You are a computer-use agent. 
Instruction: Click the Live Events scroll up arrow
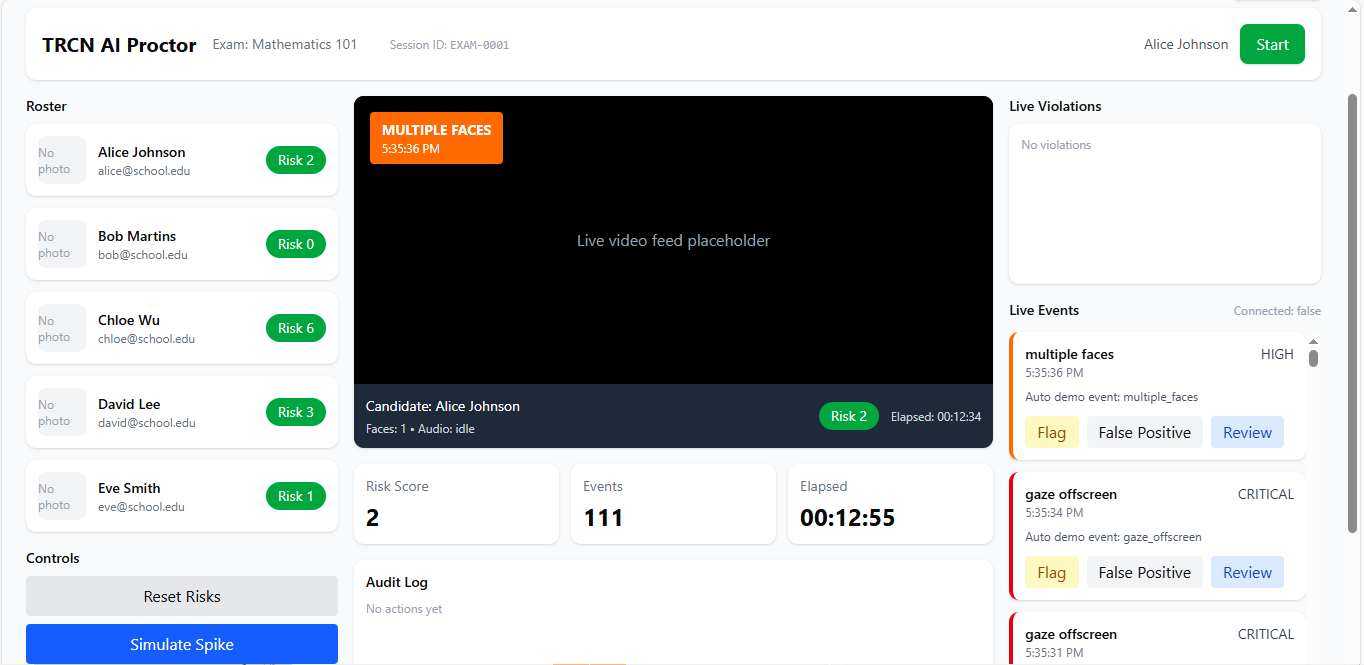tap(1313, 342)
